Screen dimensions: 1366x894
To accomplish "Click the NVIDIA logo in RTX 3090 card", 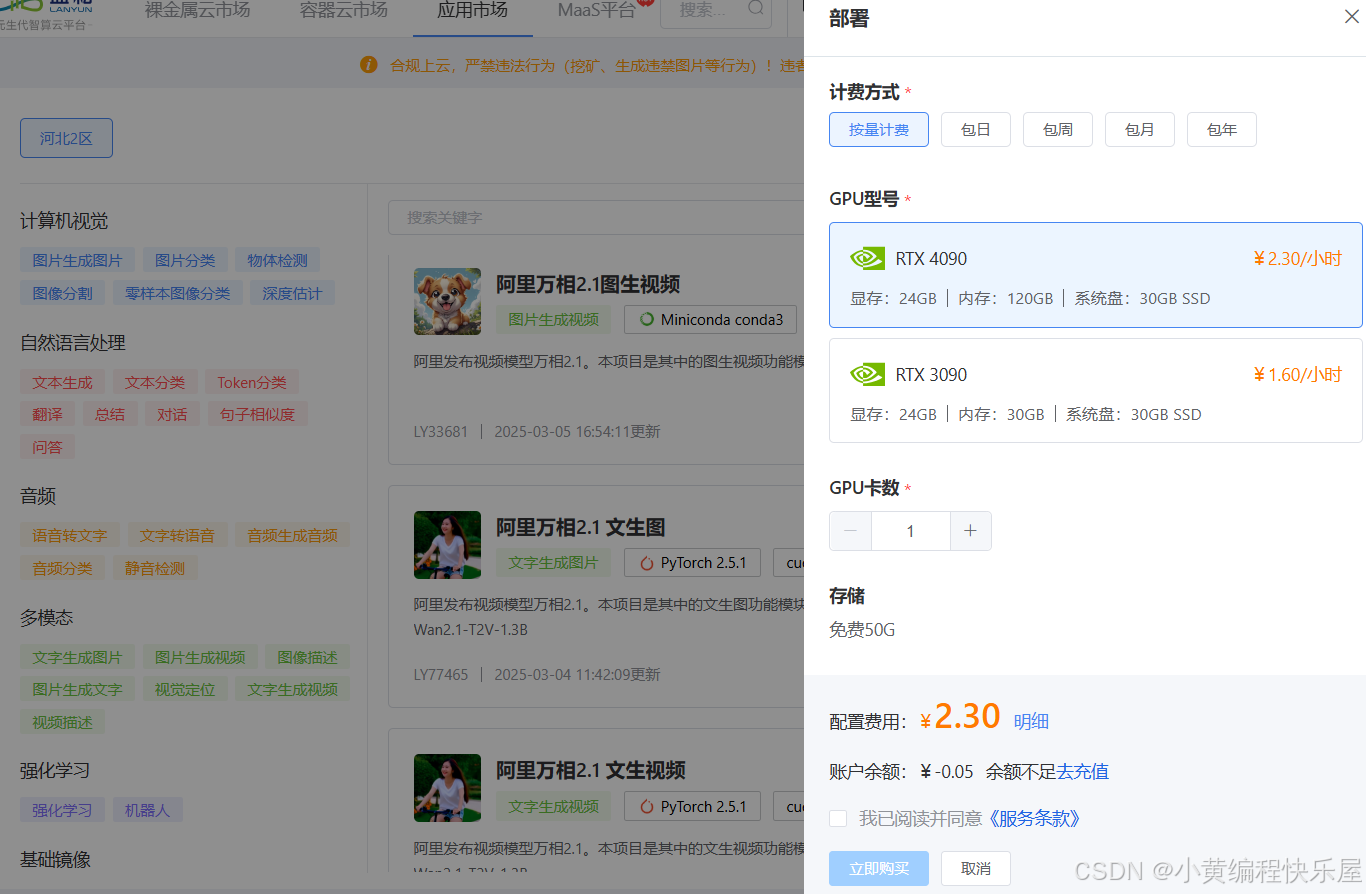I will tap(867, 375).
